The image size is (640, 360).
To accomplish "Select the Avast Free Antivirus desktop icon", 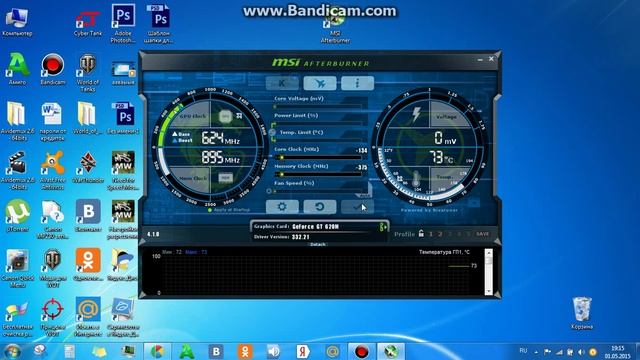I will 53,171.
